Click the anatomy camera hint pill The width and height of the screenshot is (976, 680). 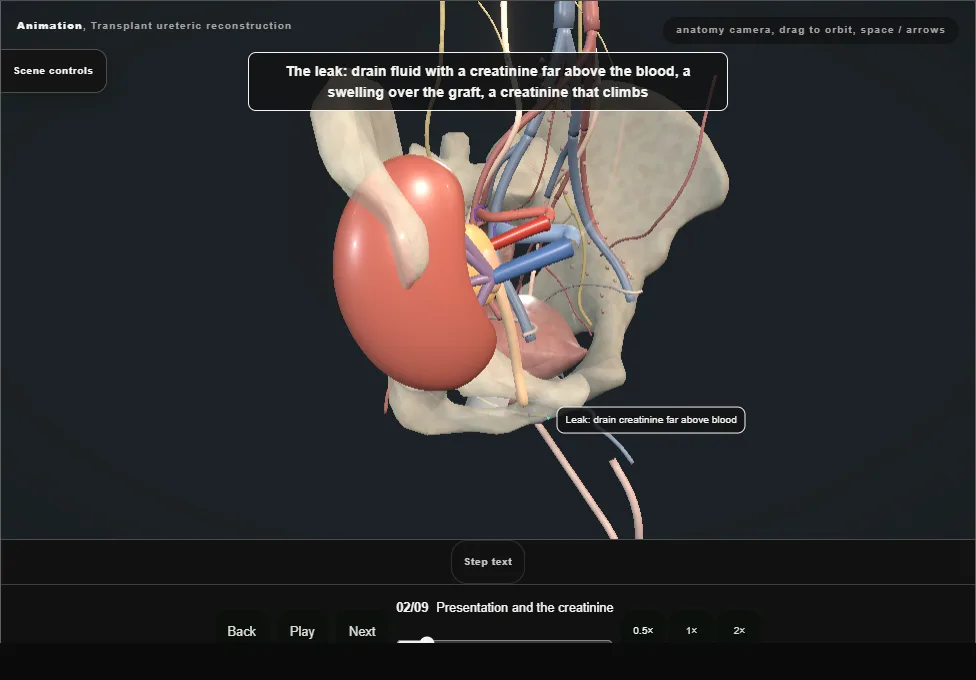click(810, 30)
